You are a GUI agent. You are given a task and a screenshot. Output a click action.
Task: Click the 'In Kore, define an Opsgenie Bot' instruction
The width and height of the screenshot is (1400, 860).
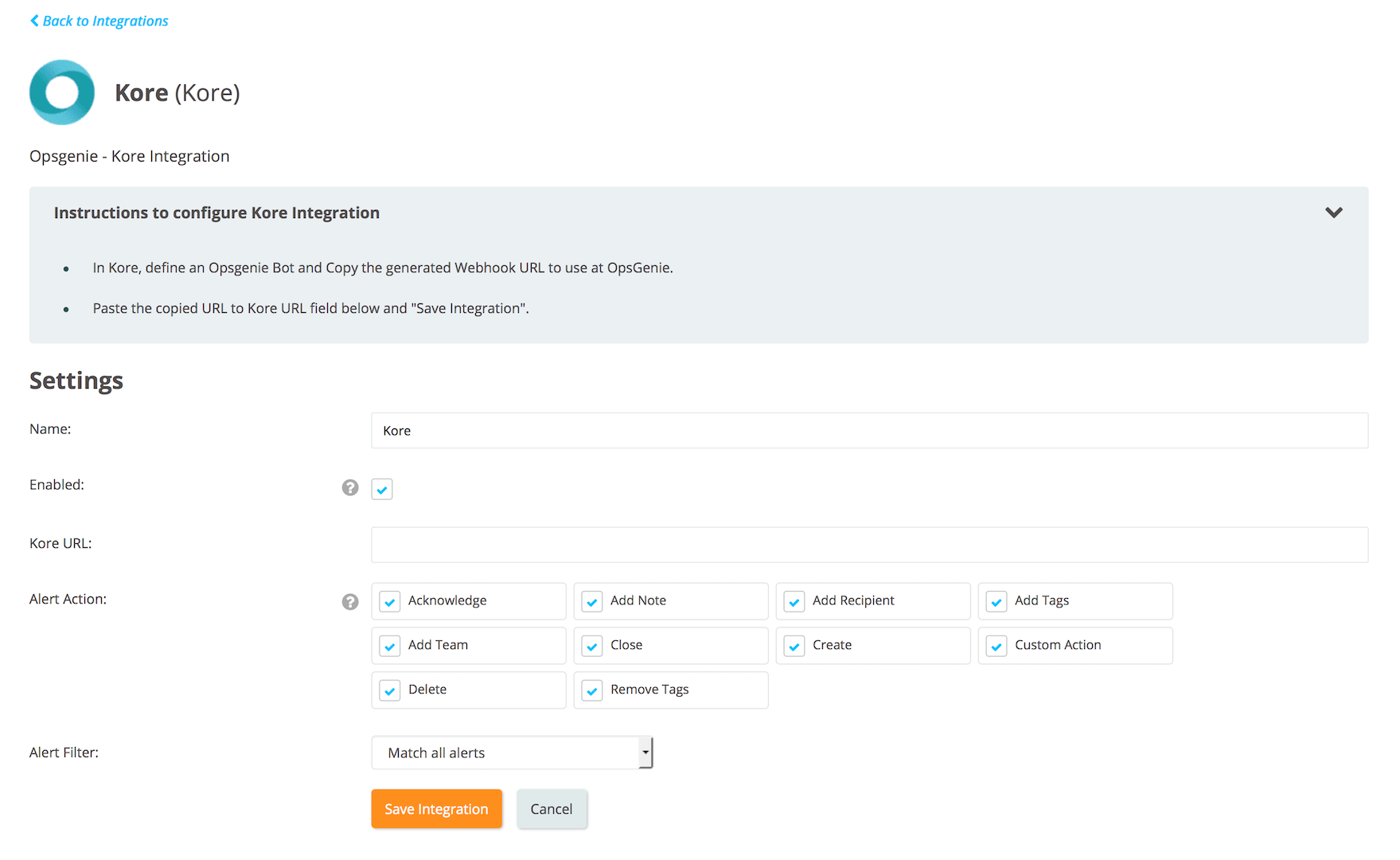point(383,268)
